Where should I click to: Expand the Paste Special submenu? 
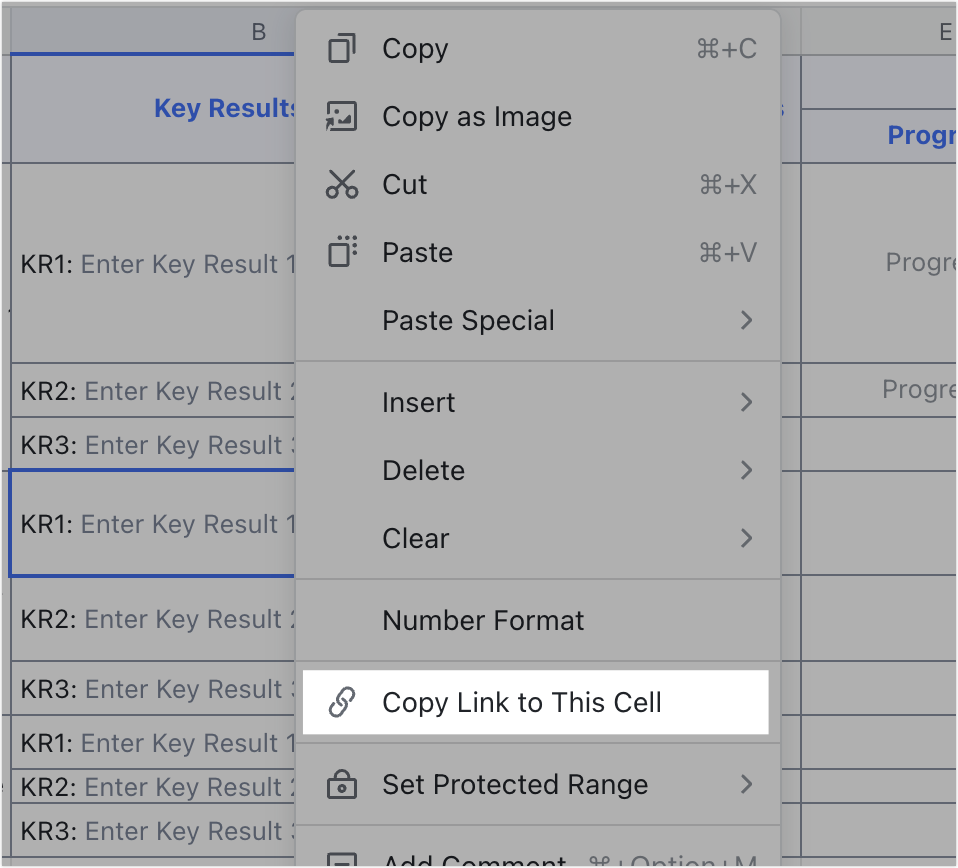pos(747,320)
